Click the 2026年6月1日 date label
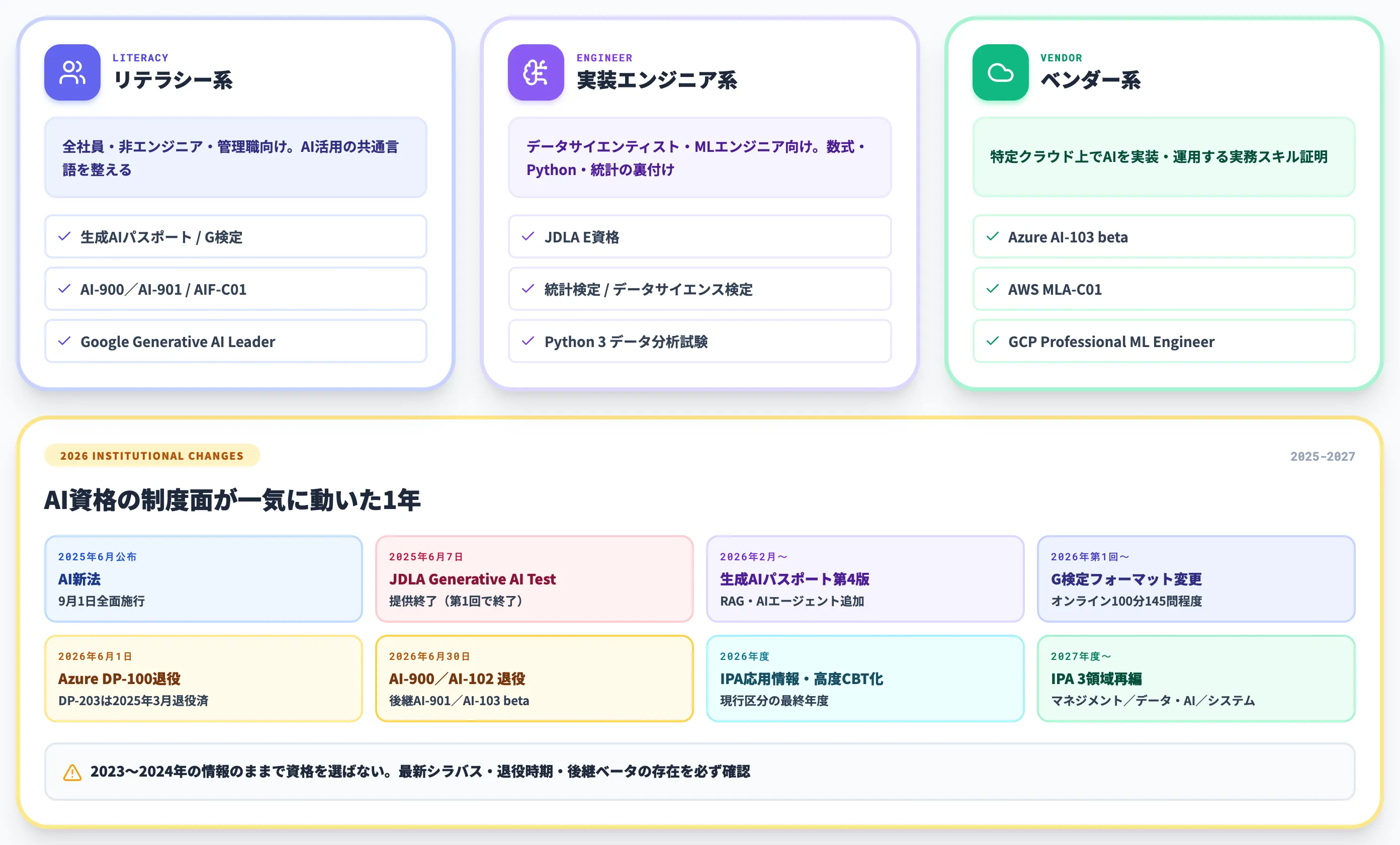Screen dimensions: 1400x845 coord(95,656)
